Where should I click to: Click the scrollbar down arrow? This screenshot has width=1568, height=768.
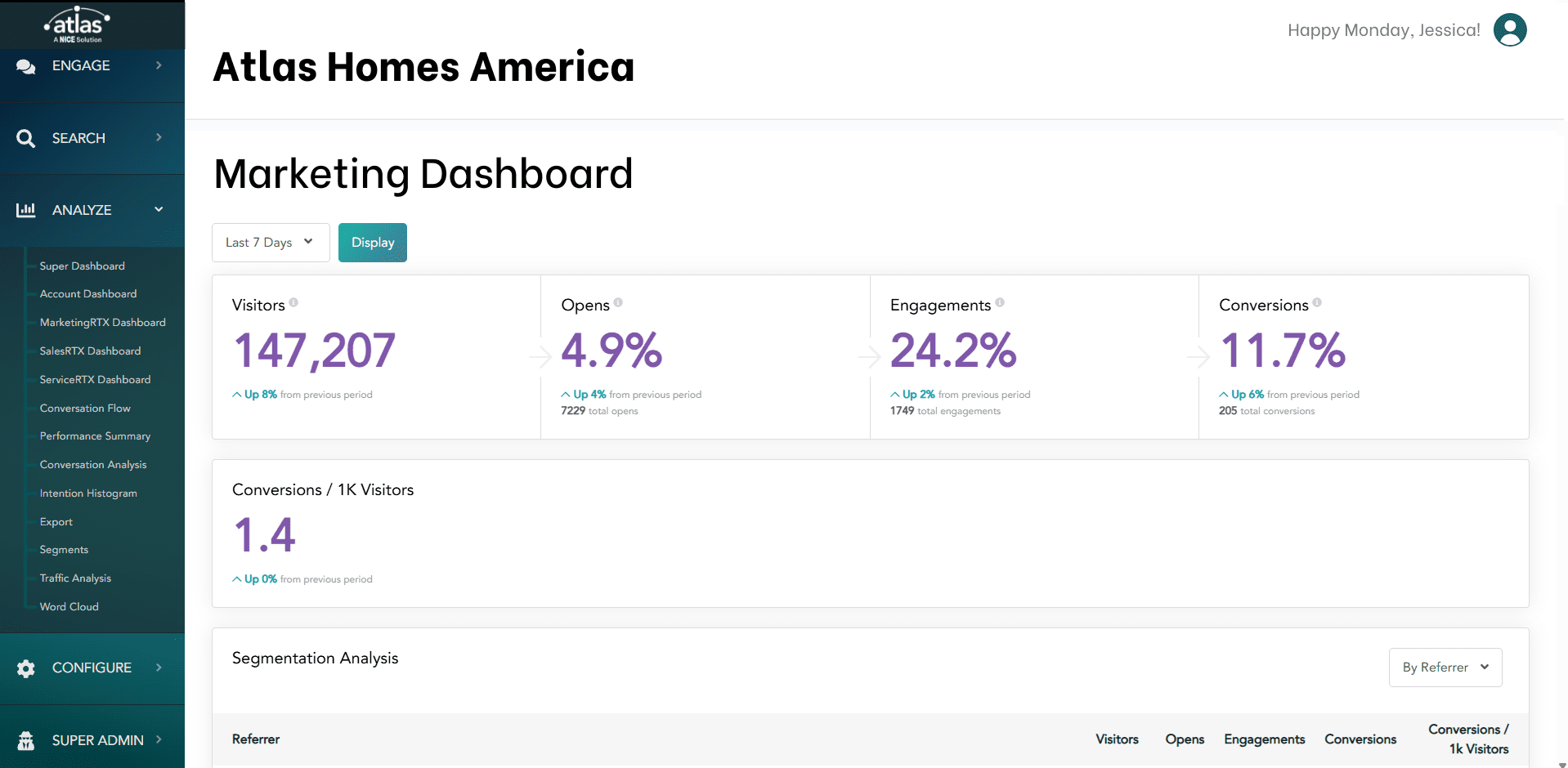[x=1562, y=764]
